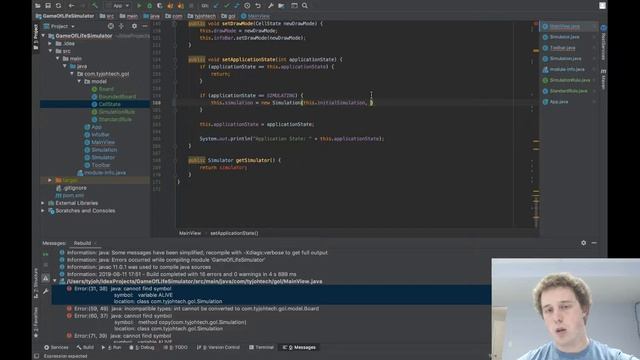
Task: Click Project panel gear options icon
Action: click(134, 26)
